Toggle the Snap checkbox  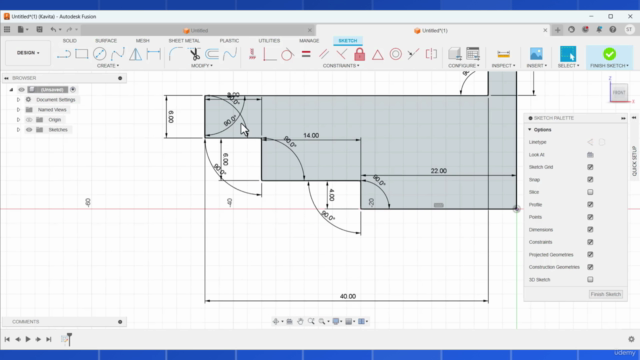(590, 180)
